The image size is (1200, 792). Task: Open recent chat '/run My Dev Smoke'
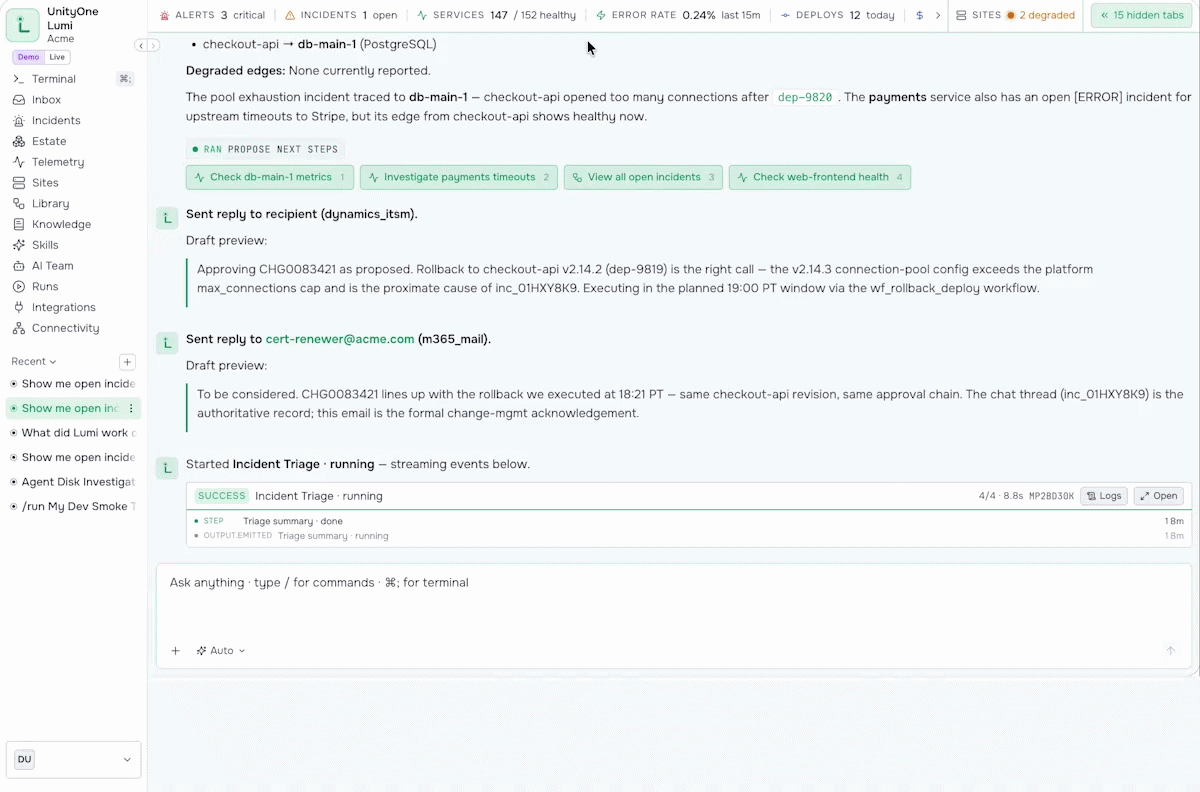[75, 507]
